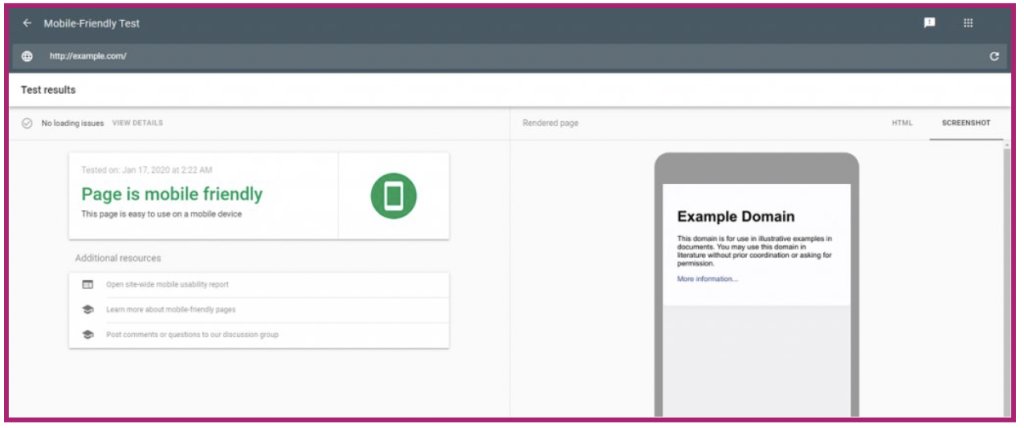
Task: Open site-wide mobile usability report link
Action: coord(167,284)
